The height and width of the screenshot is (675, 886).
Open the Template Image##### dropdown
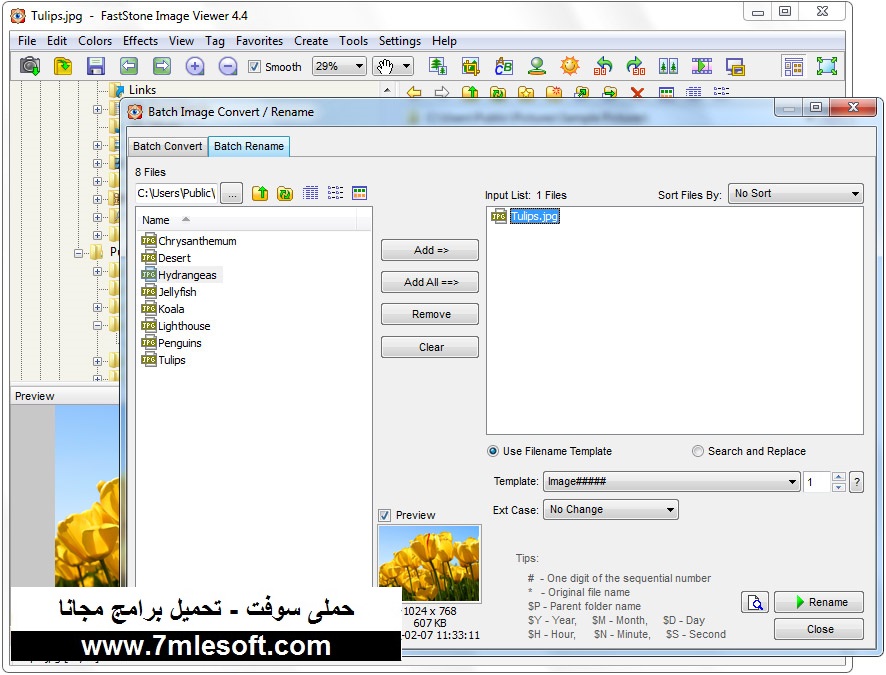click(672, 481)
